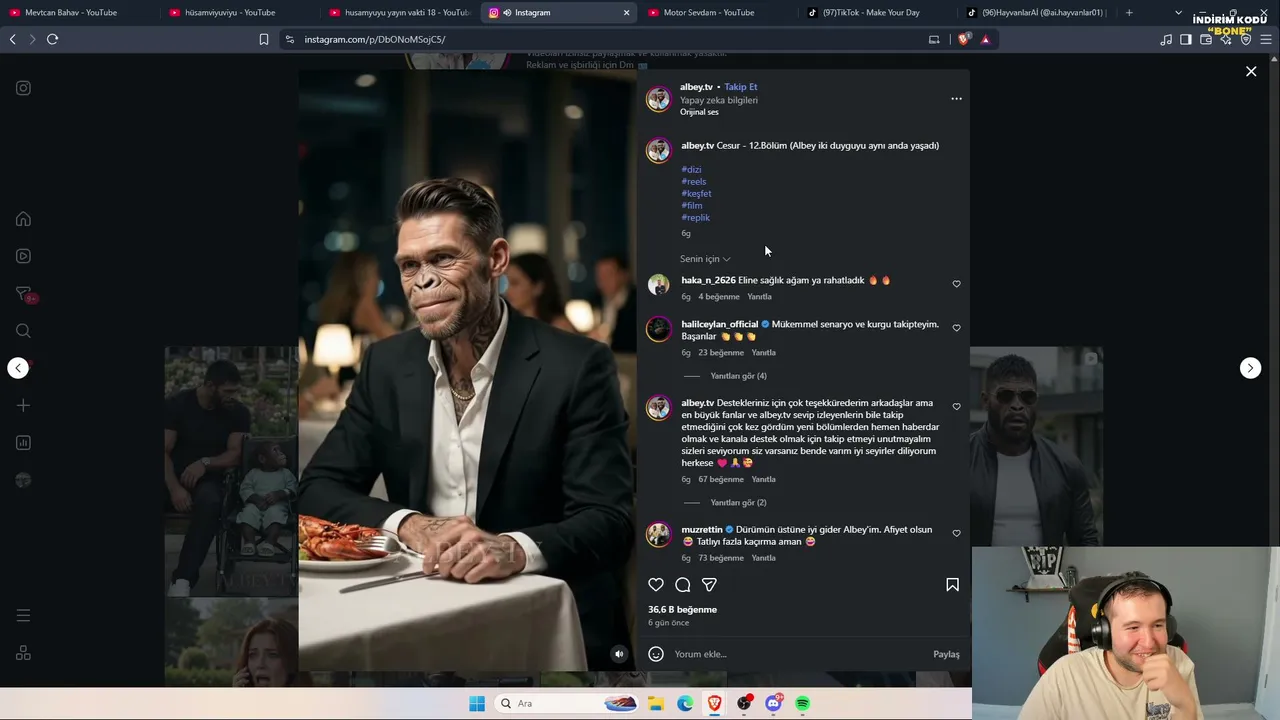
Task: Like the albey.tv post with heart icon
Action: (x=656, y=585)
